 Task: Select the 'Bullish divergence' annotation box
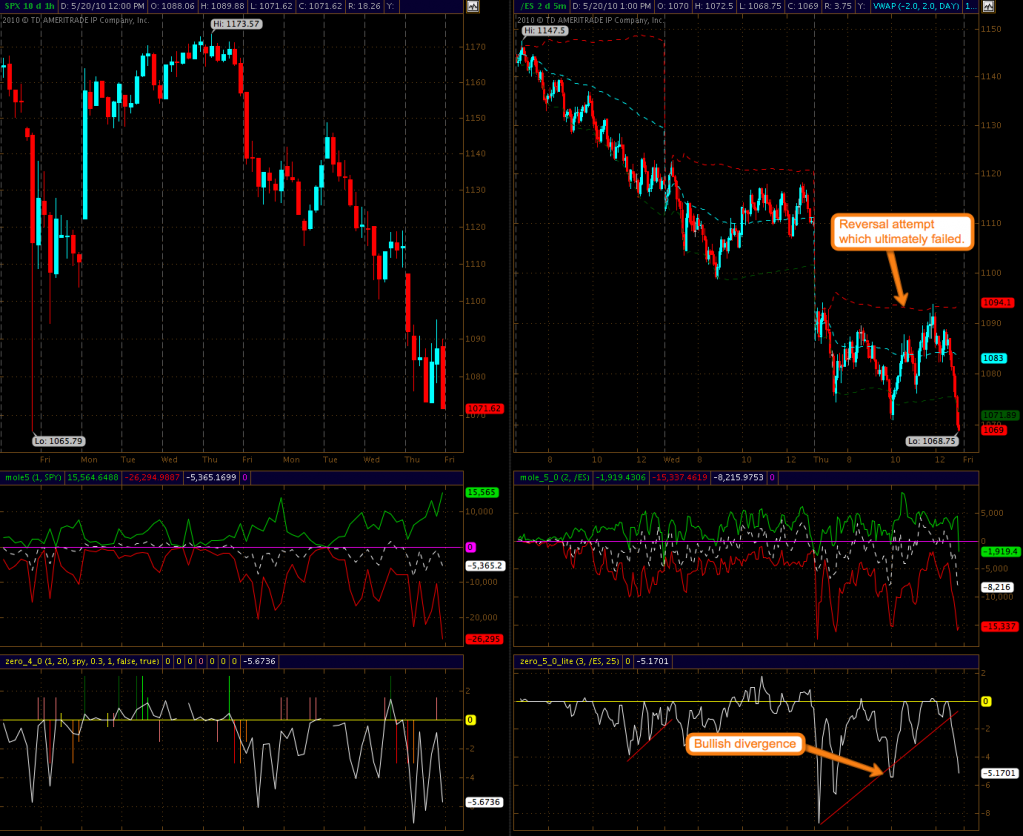pos(743,744)
